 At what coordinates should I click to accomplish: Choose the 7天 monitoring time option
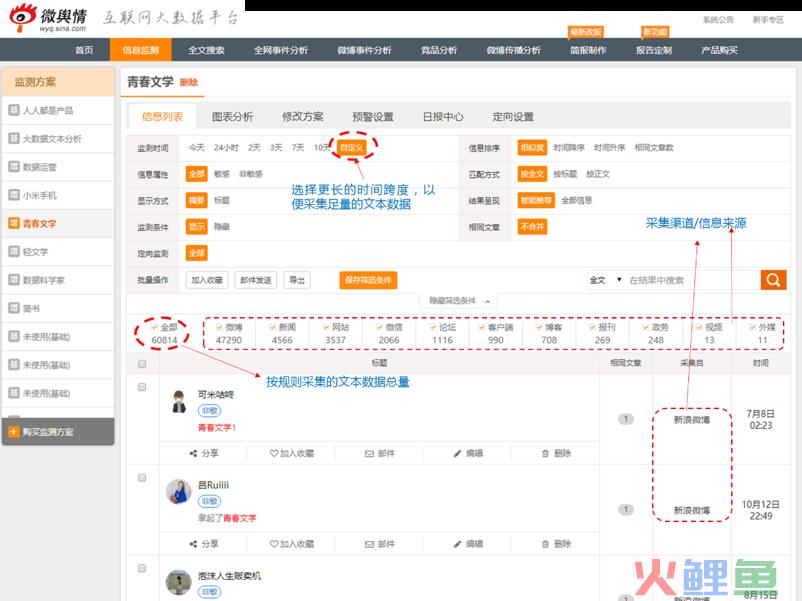click(x=298, y=147)
